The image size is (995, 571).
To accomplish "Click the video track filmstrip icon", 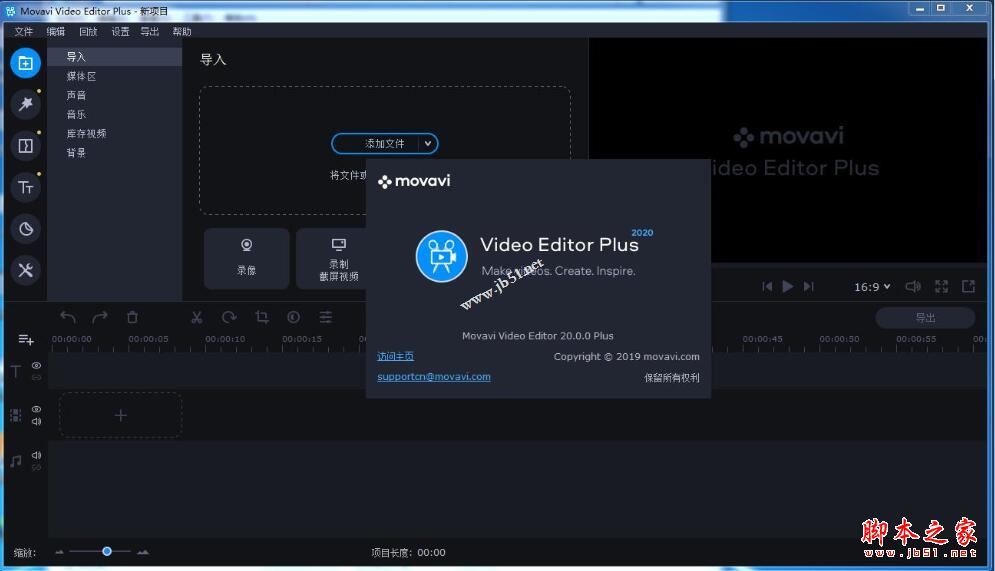I will 16,416.
